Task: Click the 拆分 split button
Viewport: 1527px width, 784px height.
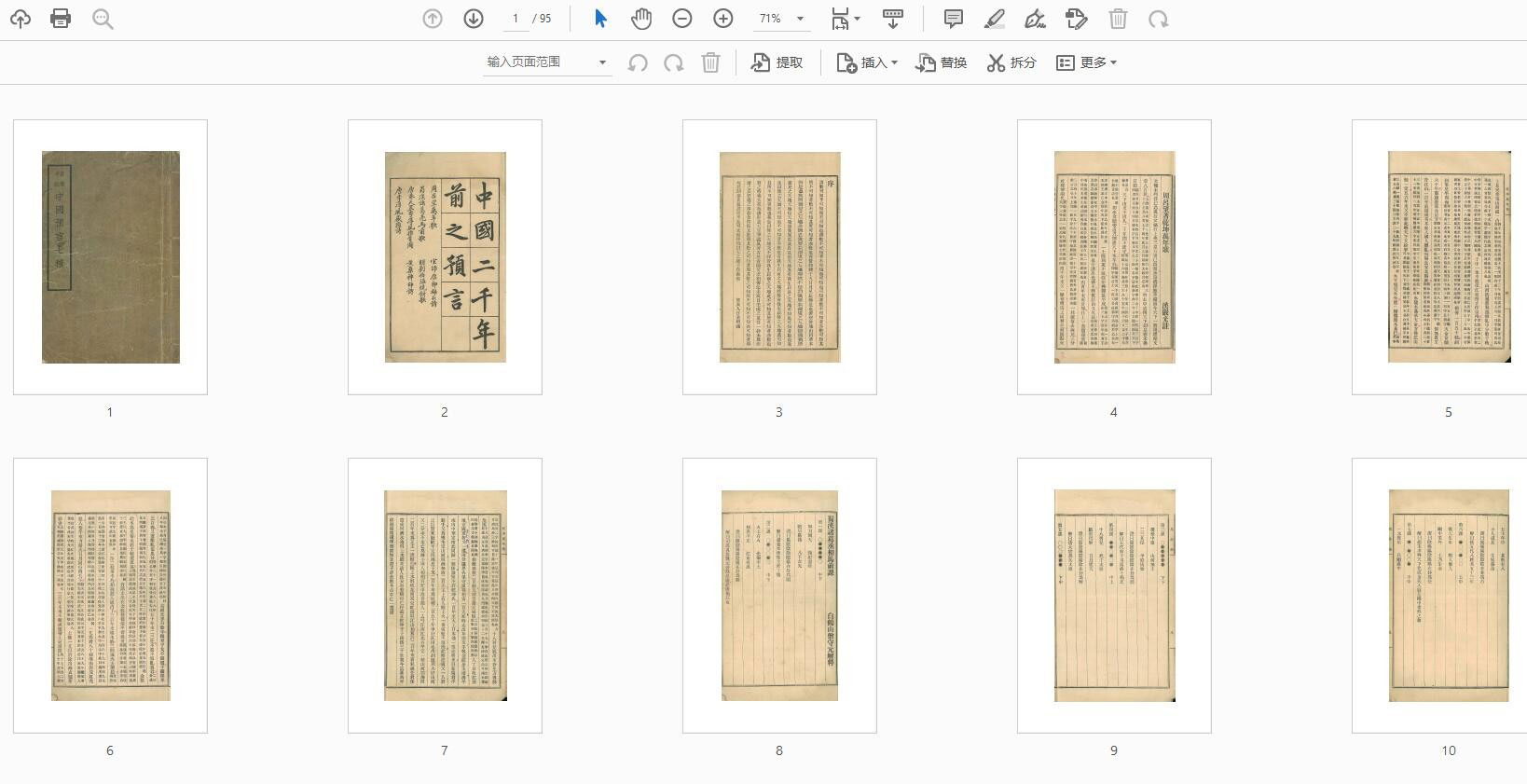Action: pyautogui.click(x=1011, y=62)
